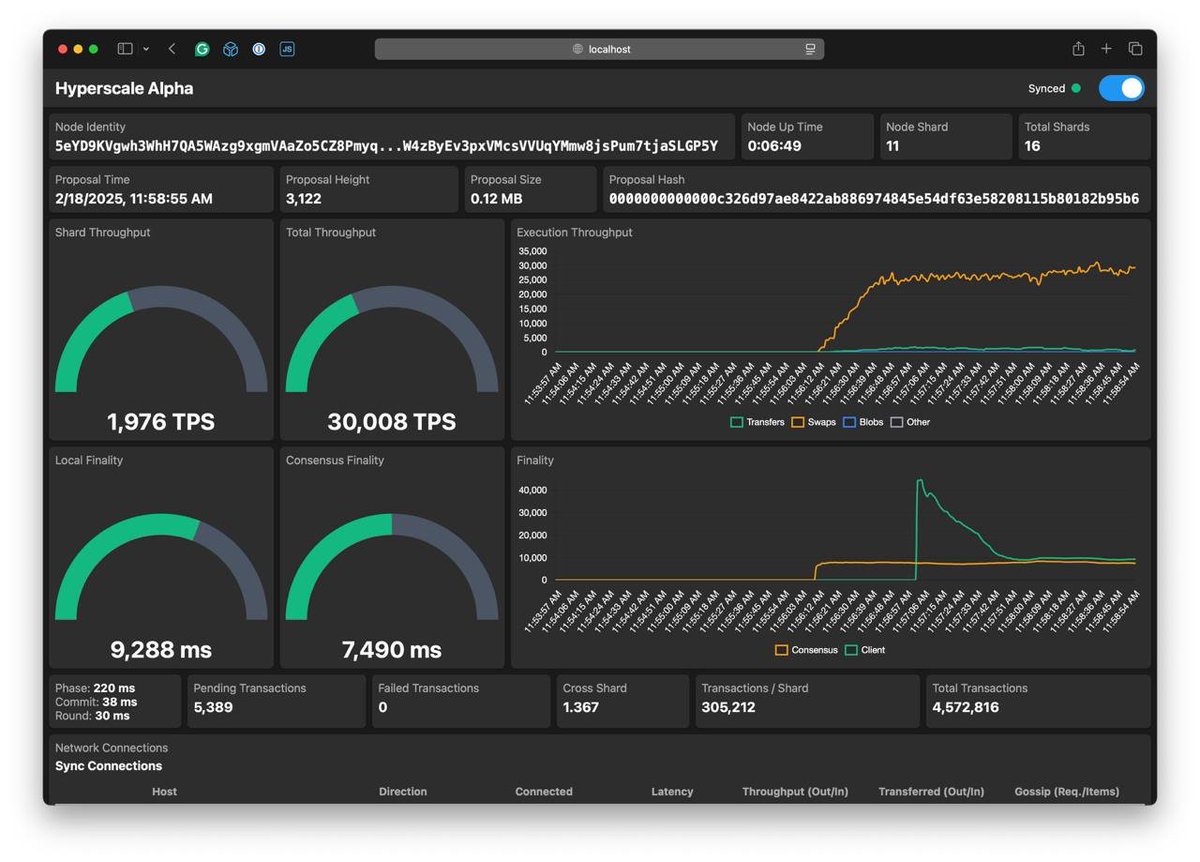
Task: Toggle Client series in Finality legend
Action: pos(865,650)
